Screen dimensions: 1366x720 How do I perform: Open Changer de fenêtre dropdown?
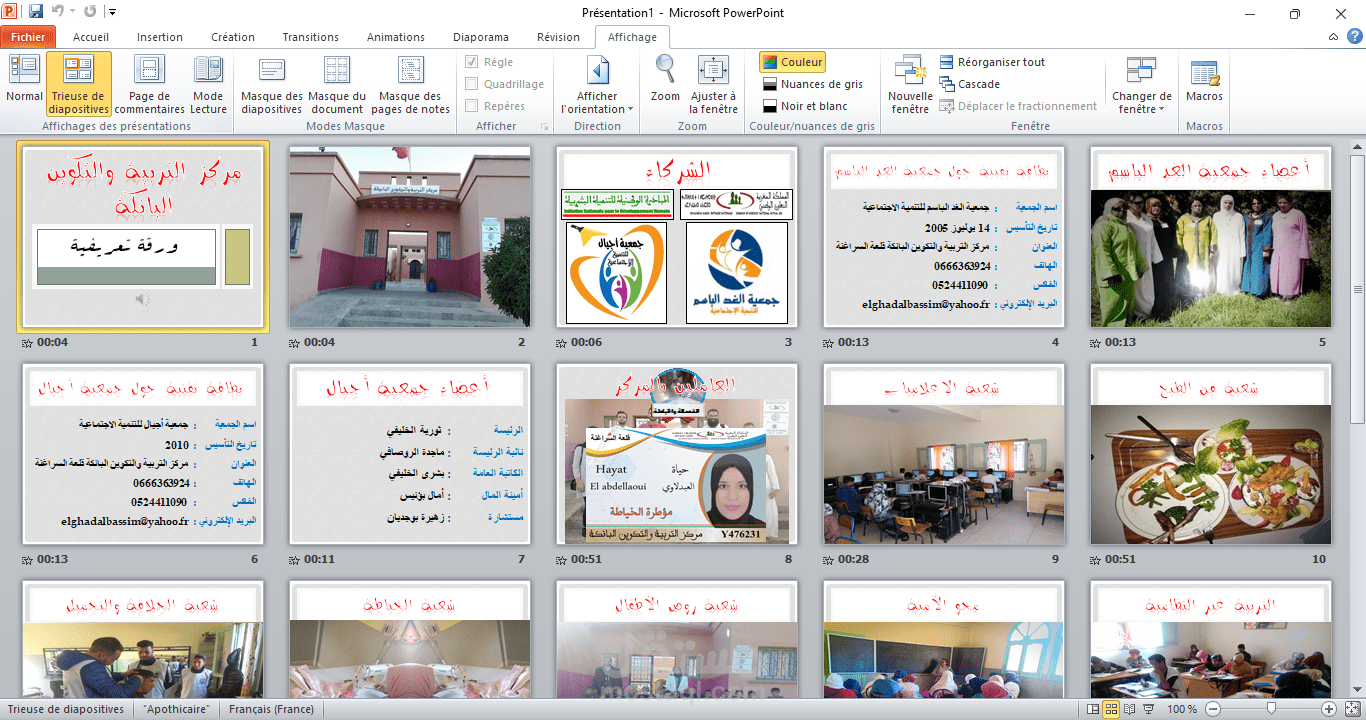click(x=1141, y=84)
